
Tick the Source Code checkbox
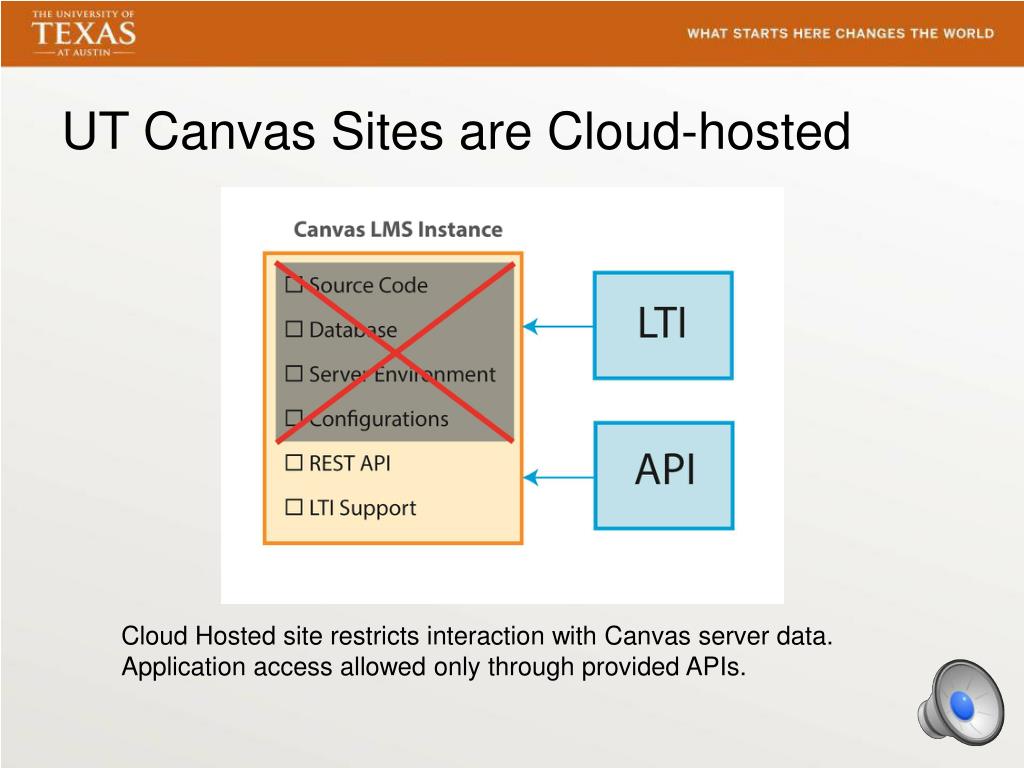pos(294,284)
